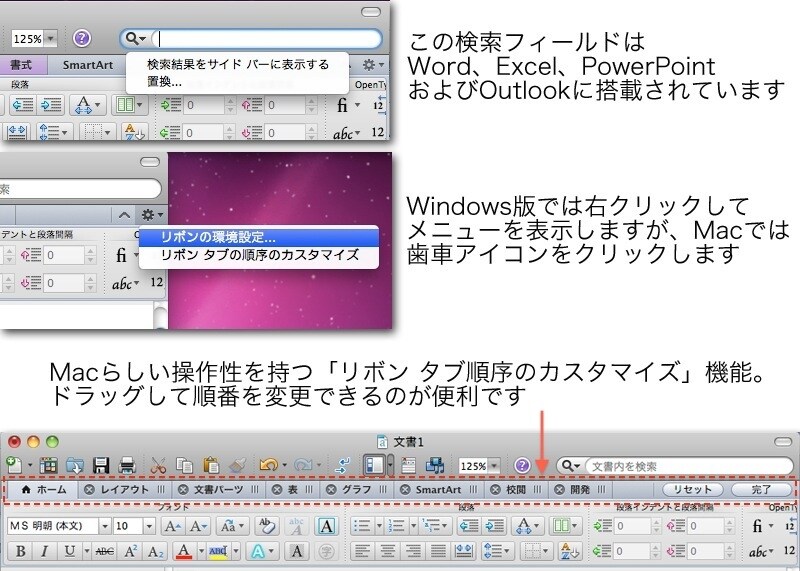Open Help with the purple question mark
Screen dimensions: 800x571
(x=521, y=465)
